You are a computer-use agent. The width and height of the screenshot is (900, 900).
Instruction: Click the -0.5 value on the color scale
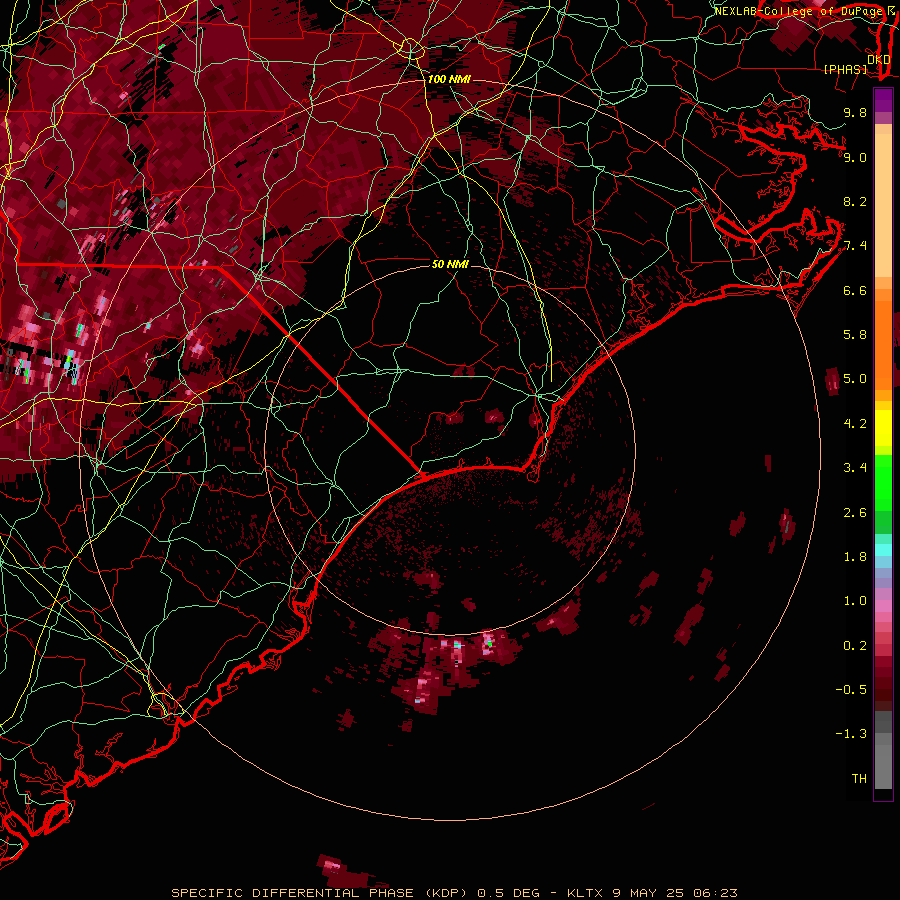pyautogui.click(x=851, y=690)
